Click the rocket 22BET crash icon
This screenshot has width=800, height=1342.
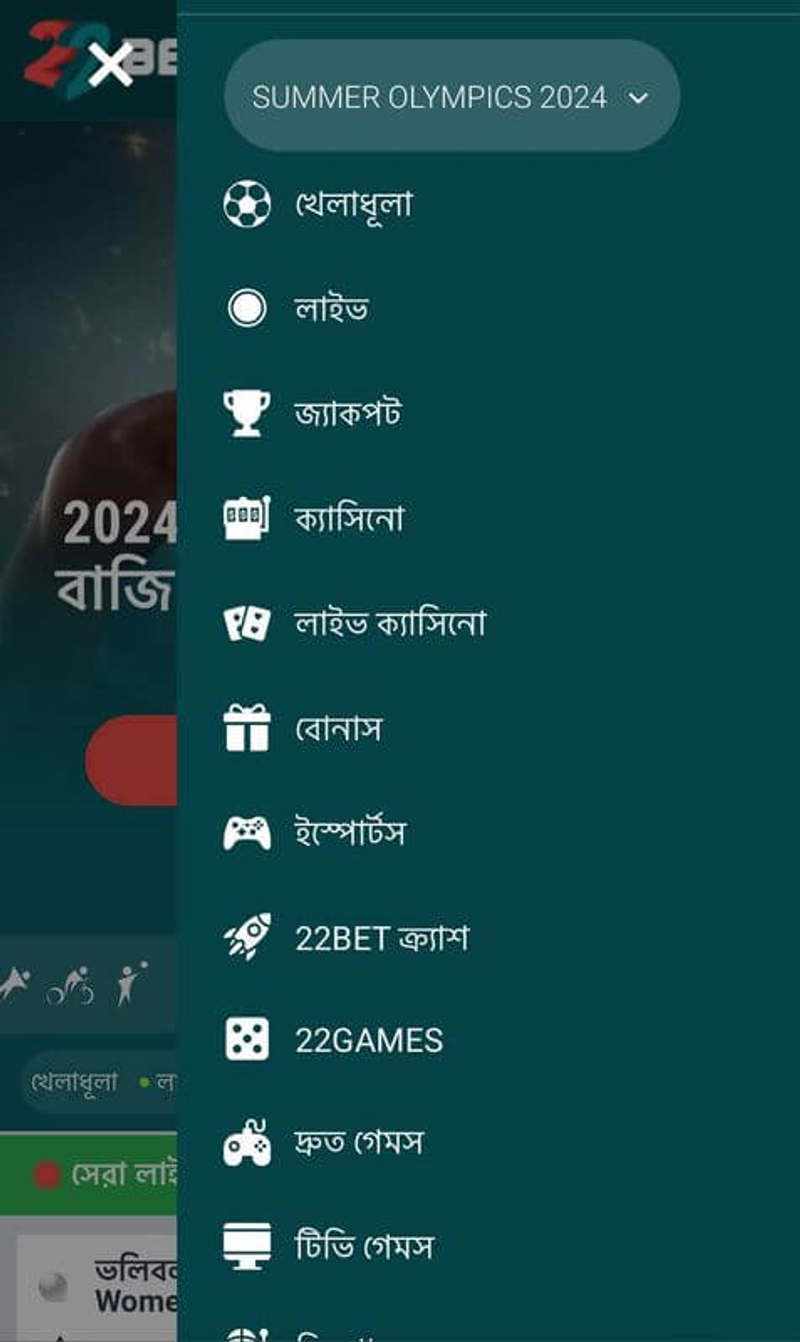pyautogui.click(x=246, y=937)
